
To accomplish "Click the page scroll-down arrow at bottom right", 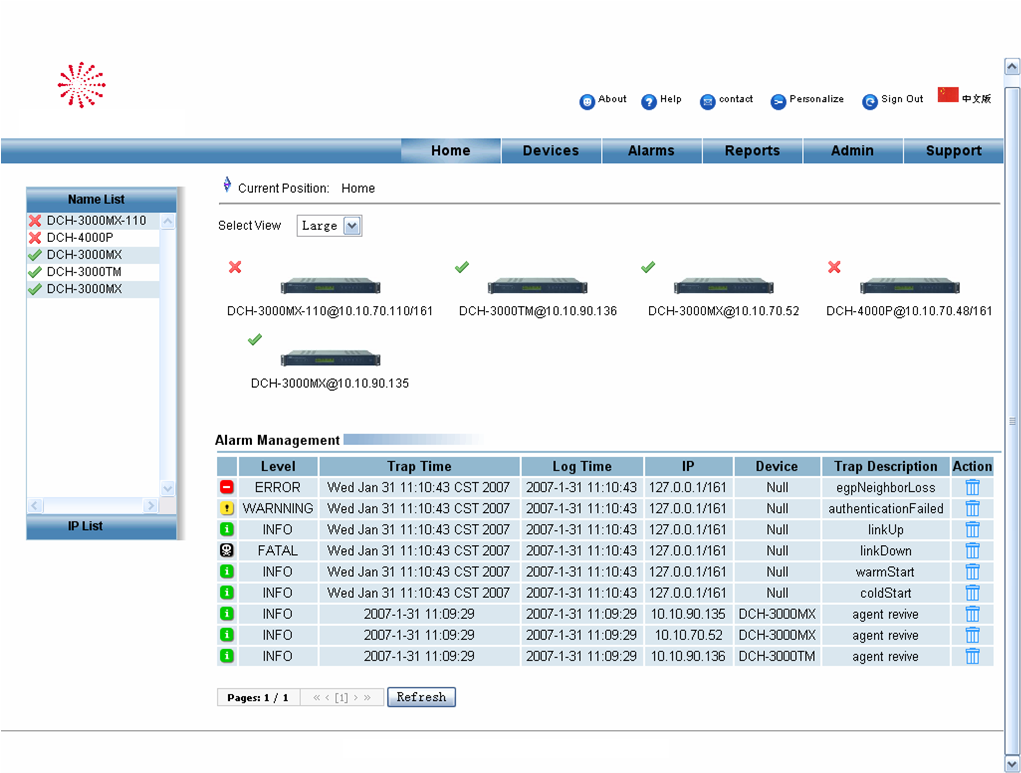I will [1011, 764].
